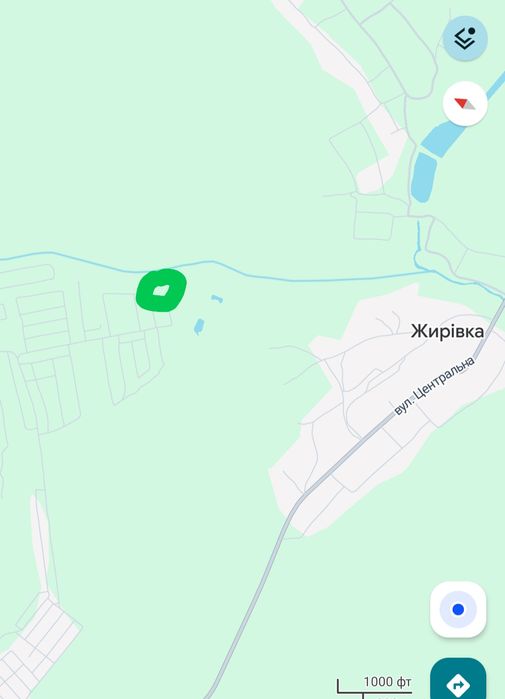Screen dimensions: 505x699
Task: Tap the narrow gray strip at lower left
Action: click(x=41, y=544)
